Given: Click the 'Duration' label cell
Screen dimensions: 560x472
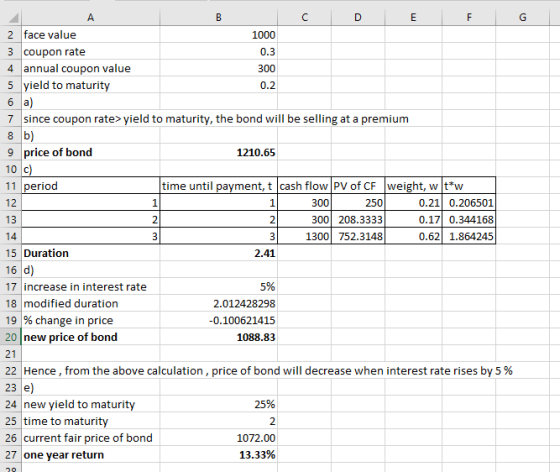Looking at the screenshot, I should (91, 253).
